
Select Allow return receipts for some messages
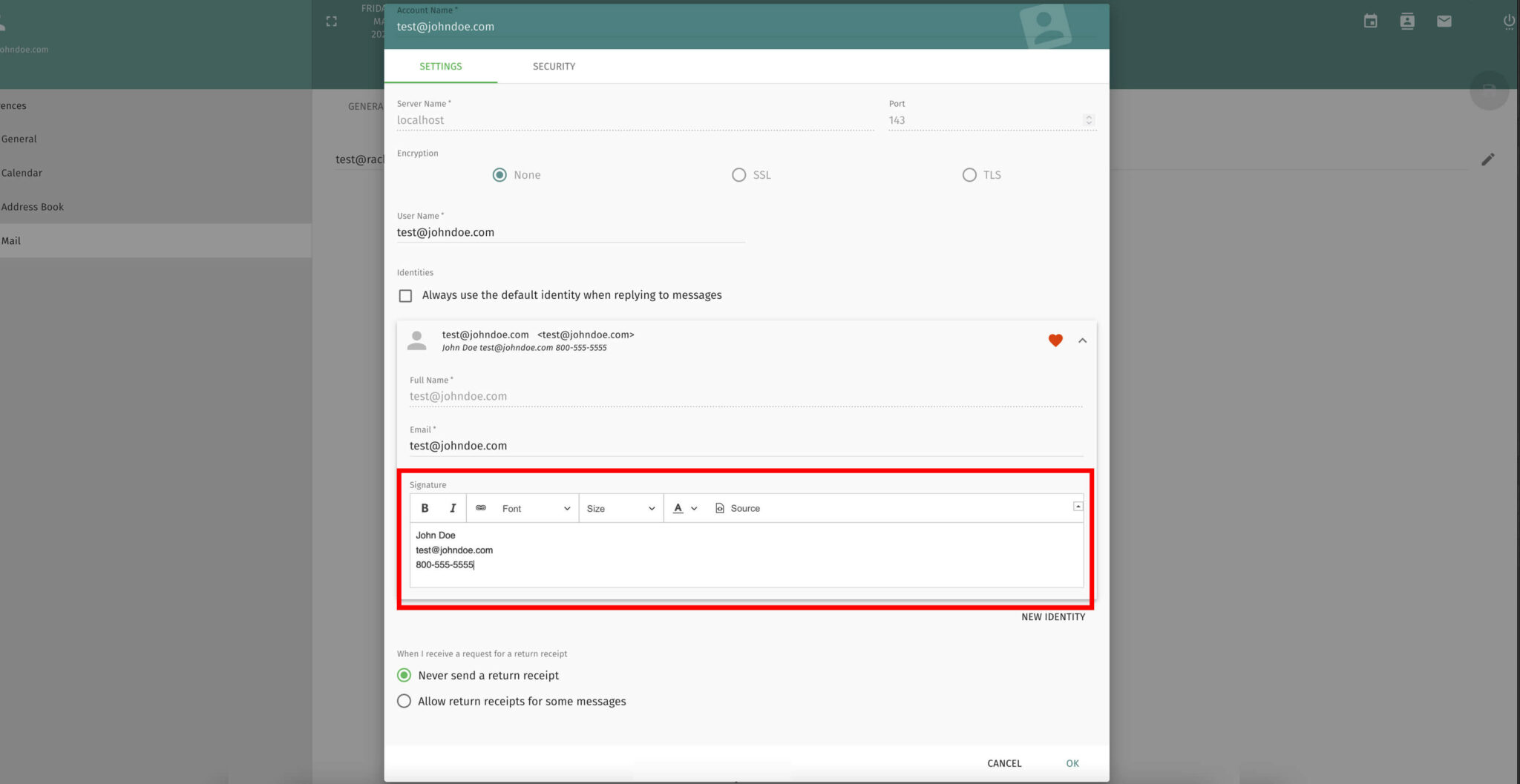[404, 701]
